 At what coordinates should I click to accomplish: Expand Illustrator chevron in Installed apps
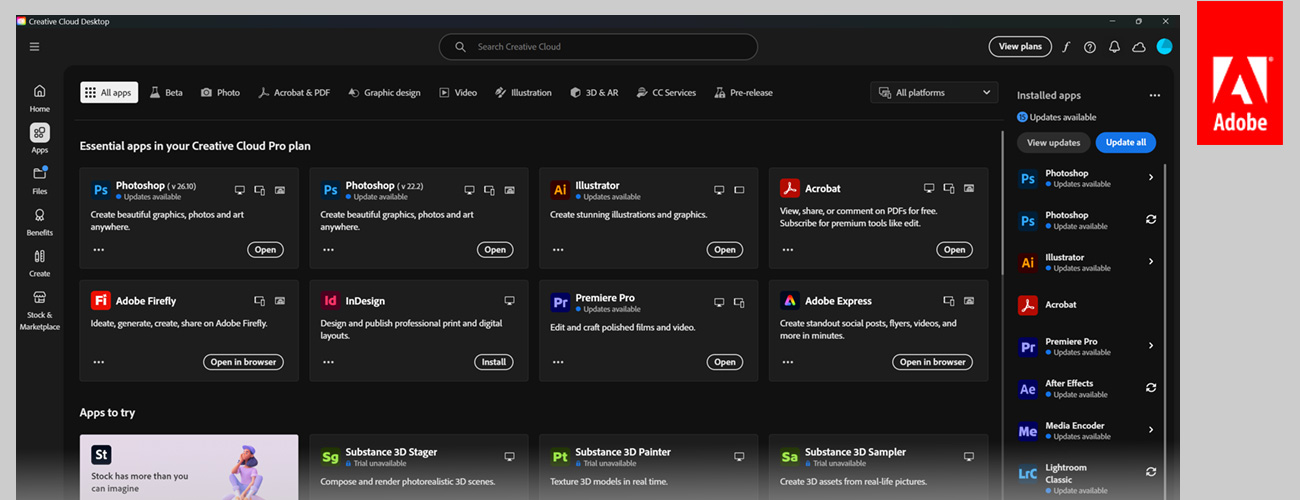[1151, 262]
